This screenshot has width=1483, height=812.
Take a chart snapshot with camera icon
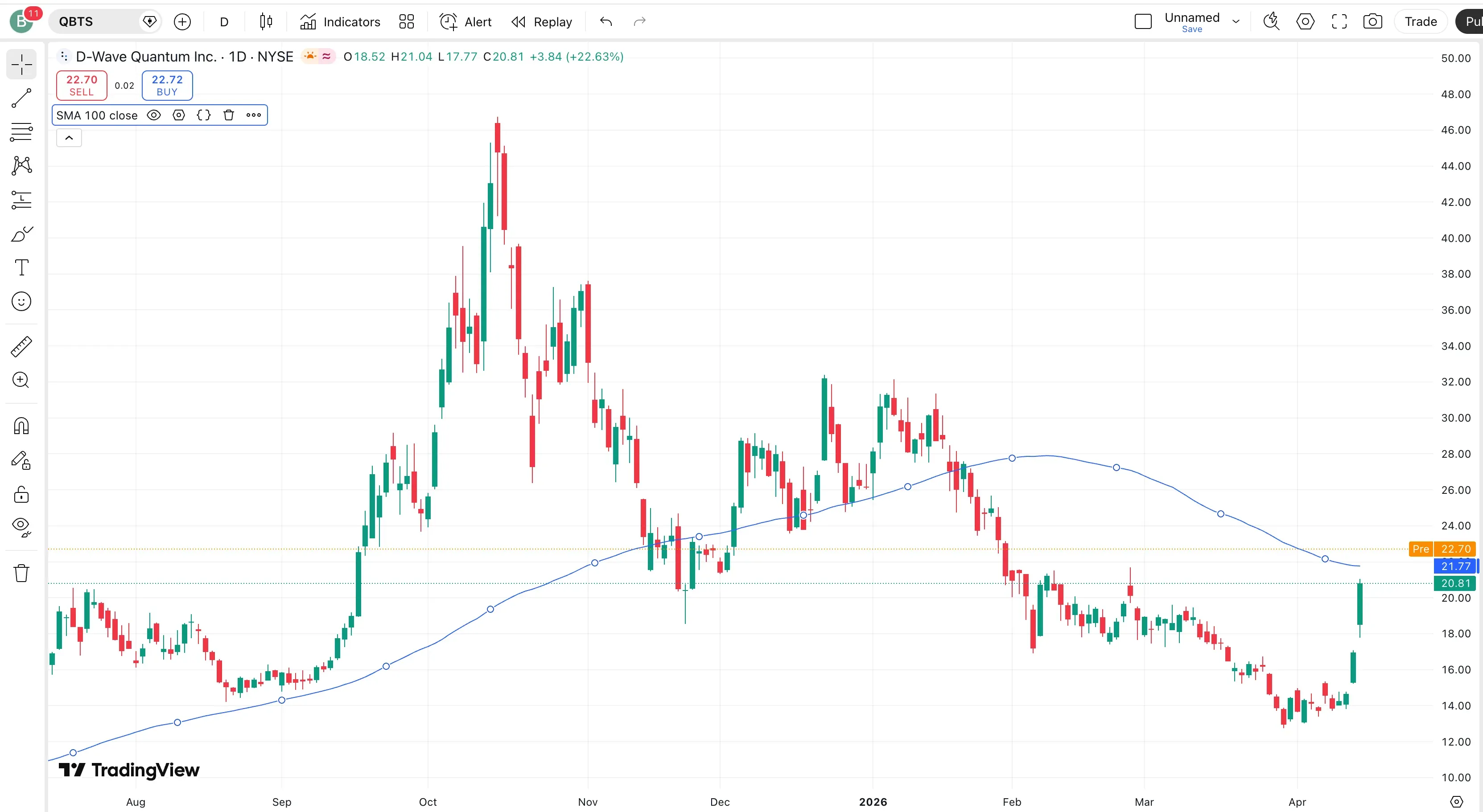click(x=1372, y=22)
